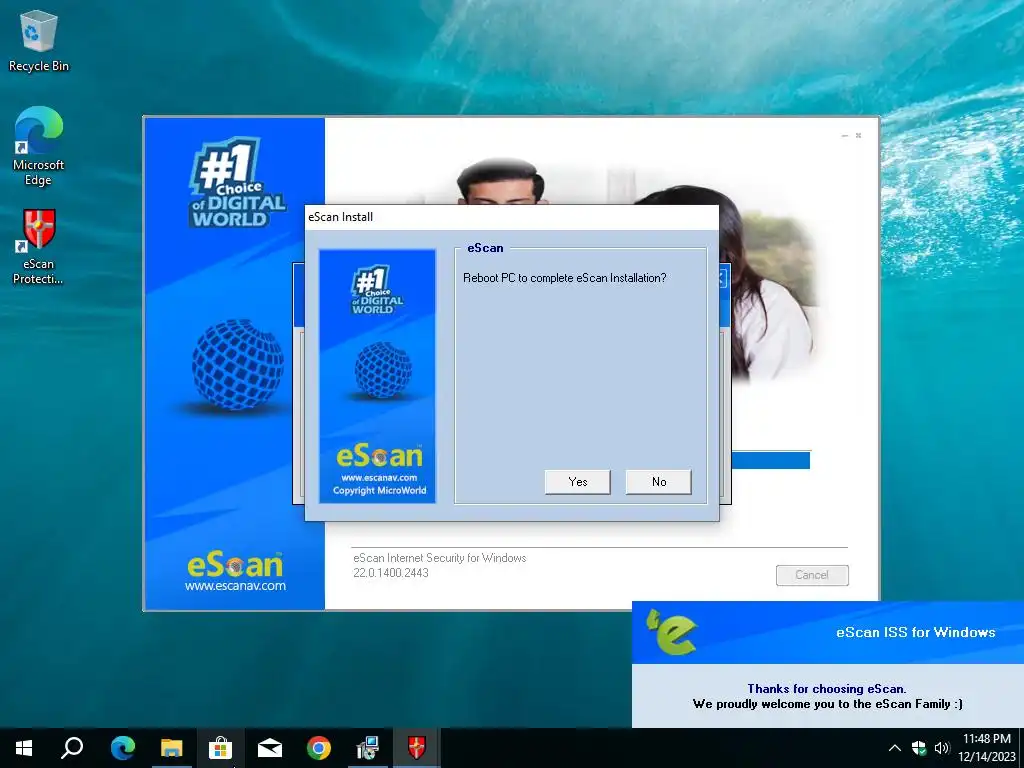Click the eScan Install dialog title bar

pyautogui.click(x=512, y=217)
